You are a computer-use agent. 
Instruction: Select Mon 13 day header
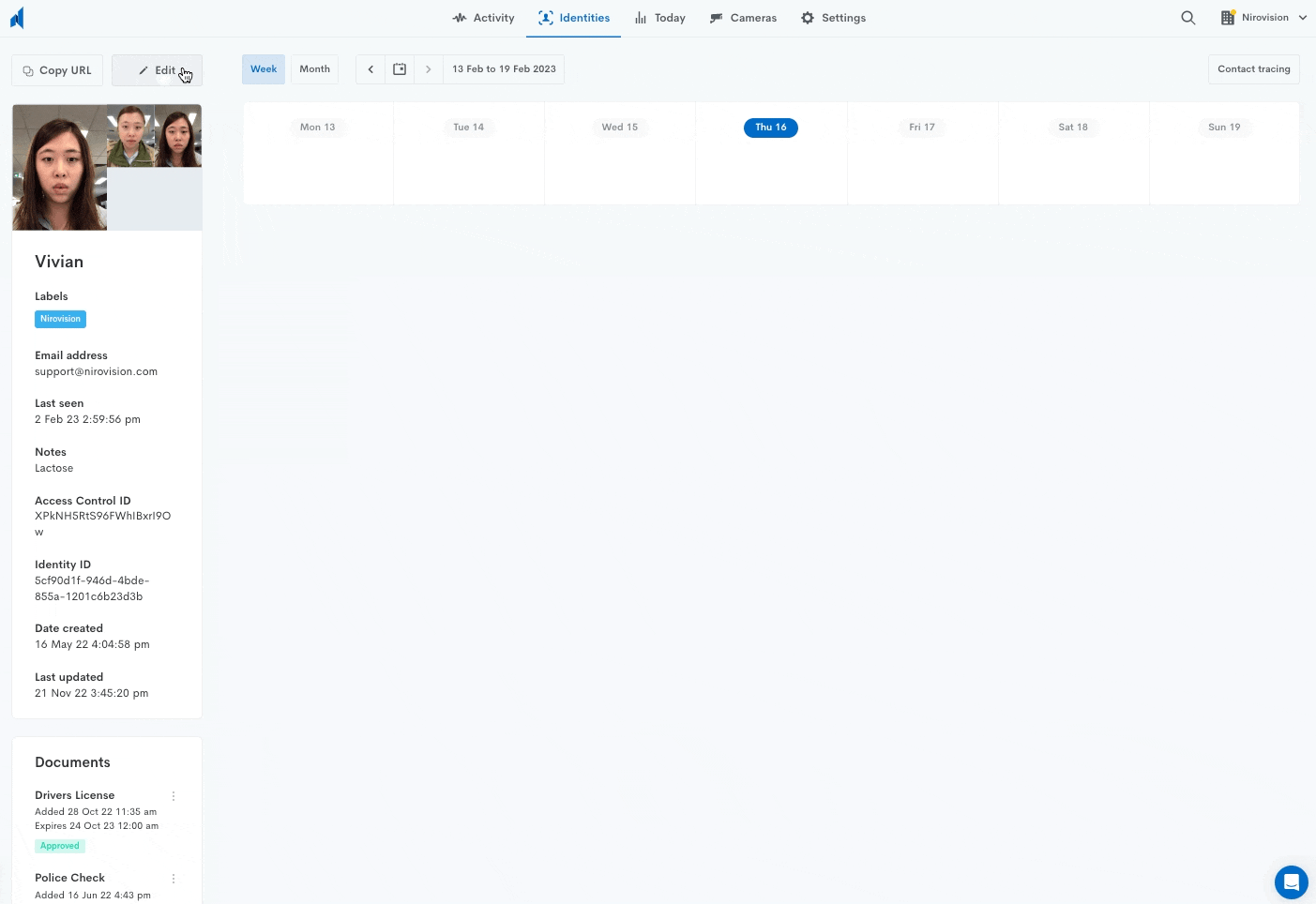tap(317, 128)
